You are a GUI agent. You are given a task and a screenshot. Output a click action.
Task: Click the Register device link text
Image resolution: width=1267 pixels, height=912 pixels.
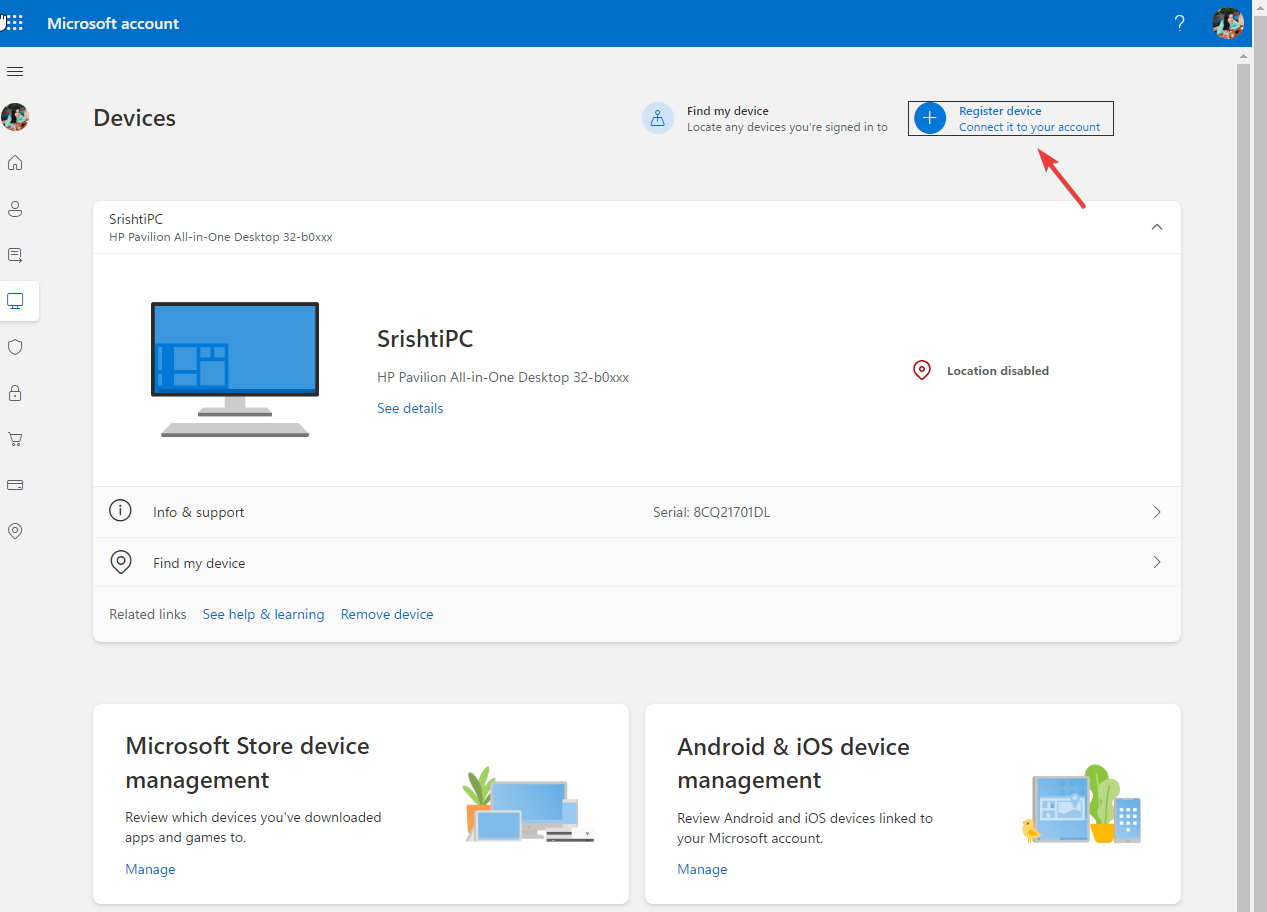coord(1000,111)
